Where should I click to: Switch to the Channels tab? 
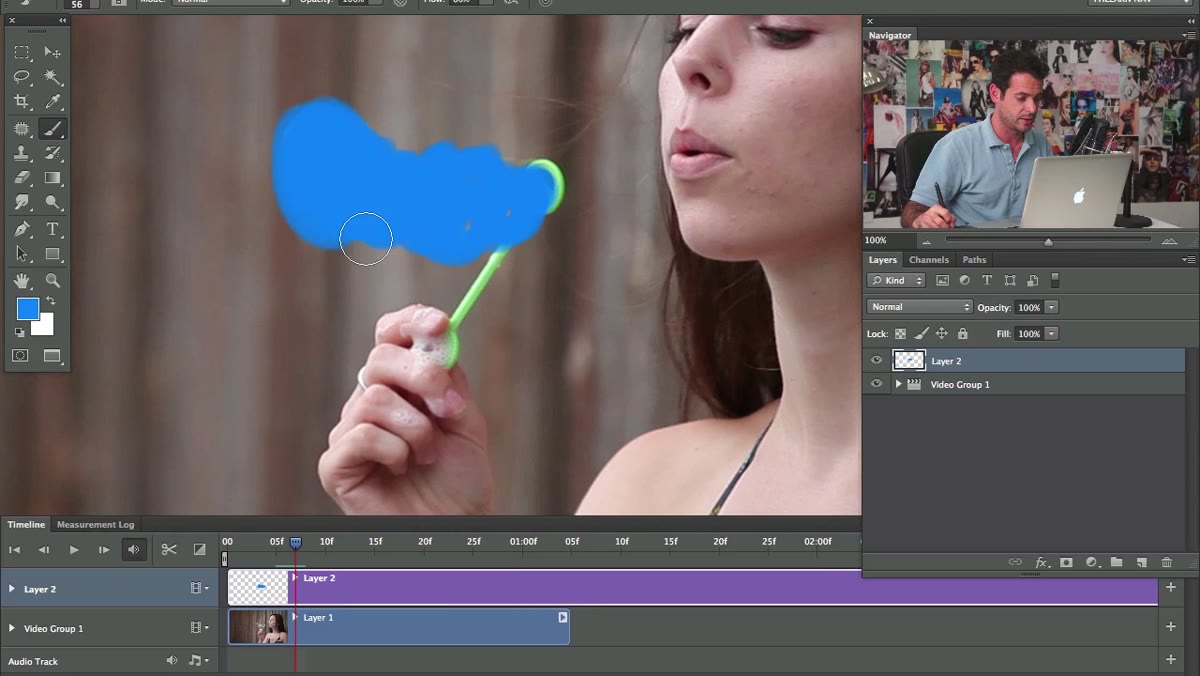point(929,260)
